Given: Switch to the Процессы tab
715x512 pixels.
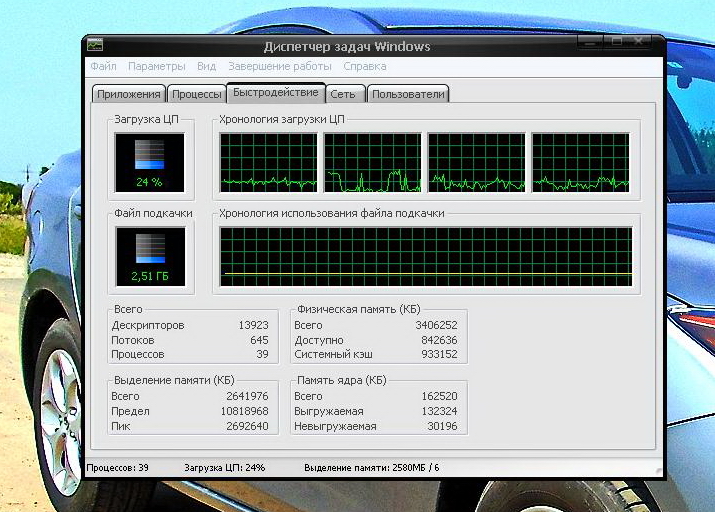Looking at the screenshot, I should (x=196, y=94).
